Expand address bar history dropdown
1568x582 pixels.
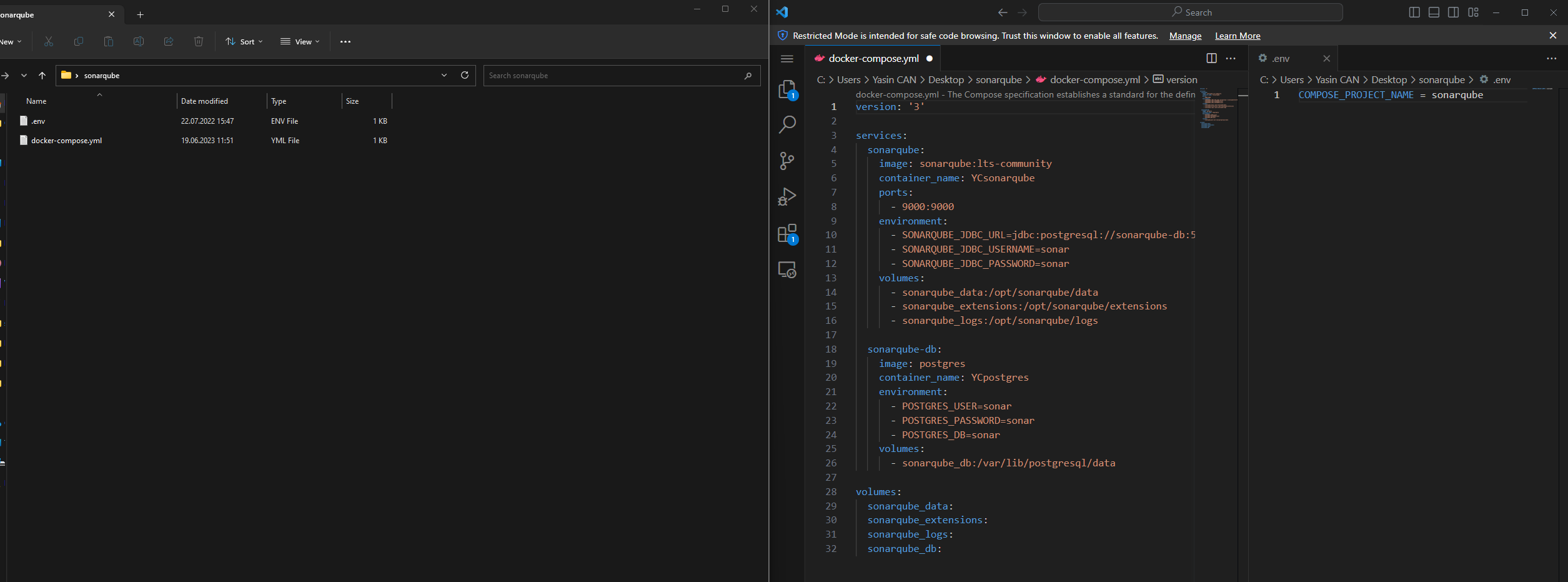point(444,75)
